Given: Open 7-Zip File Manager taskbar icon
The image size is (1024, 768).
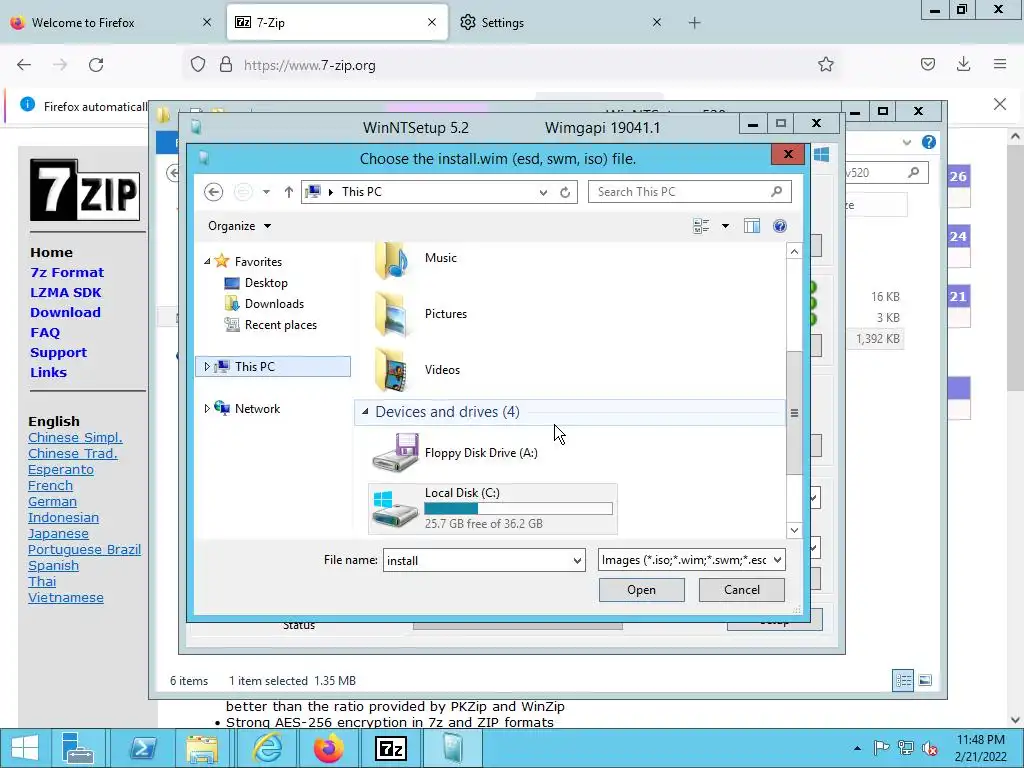Looking at the screenshot, I should 391,748.
